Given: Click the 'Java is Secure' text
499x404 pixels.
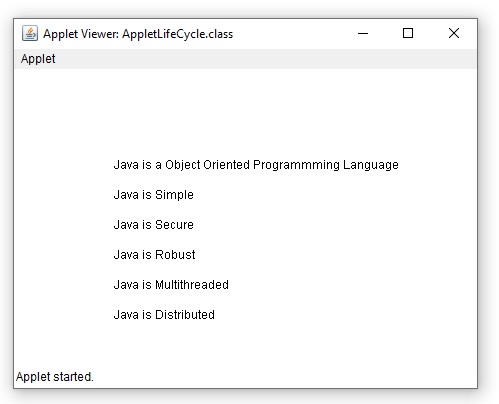Looking at the screenshot, I should [153, 225].
